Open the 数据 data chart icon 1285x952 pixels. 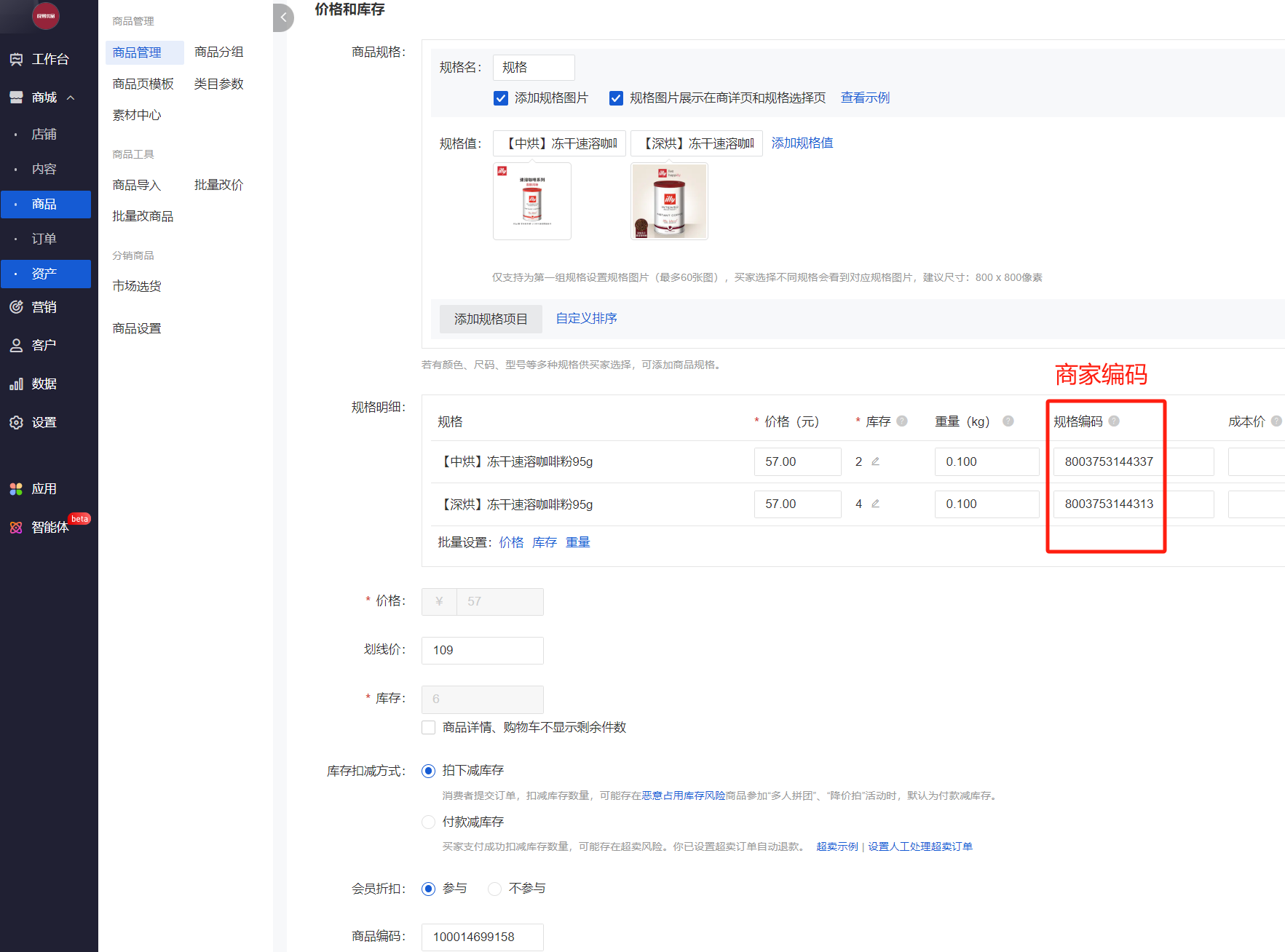[x=16, y=384]
